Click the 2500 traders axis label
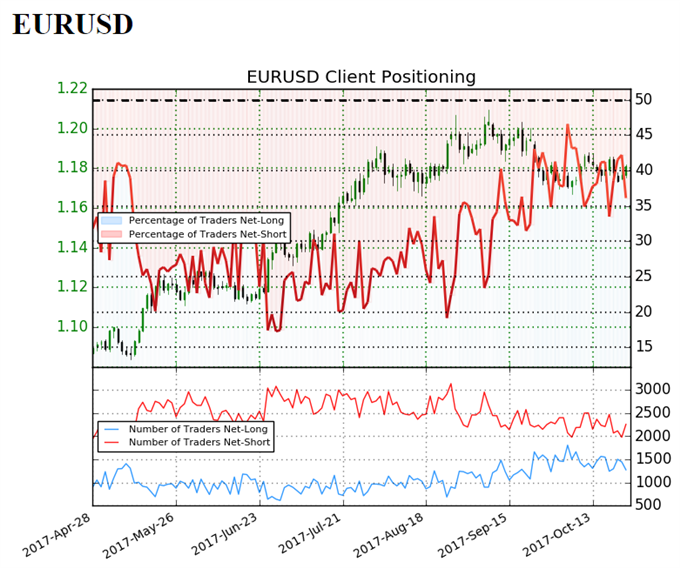The image size is (680, 568). 653,412
